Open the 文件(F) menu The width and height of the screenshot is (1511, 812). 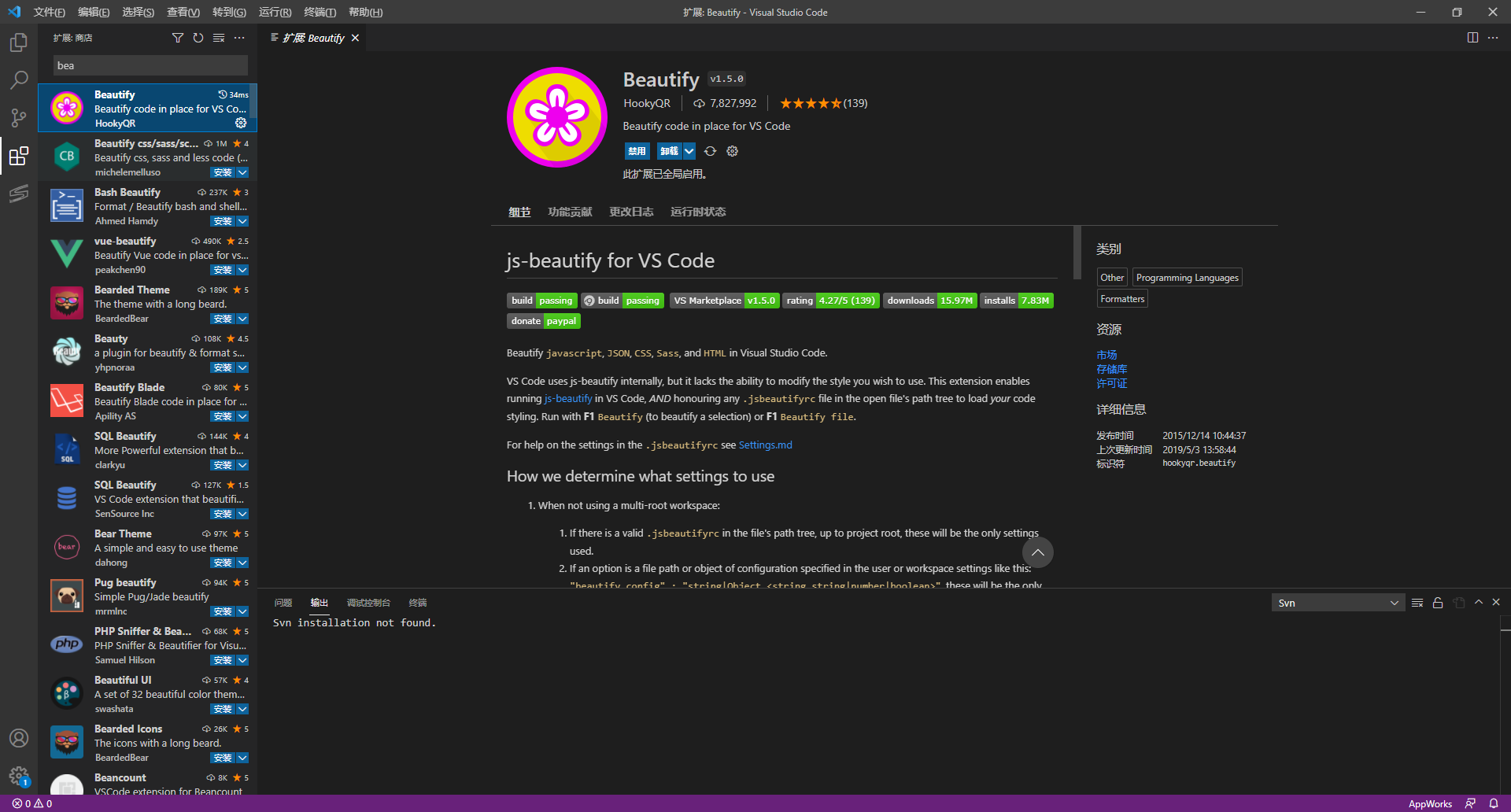49,12
